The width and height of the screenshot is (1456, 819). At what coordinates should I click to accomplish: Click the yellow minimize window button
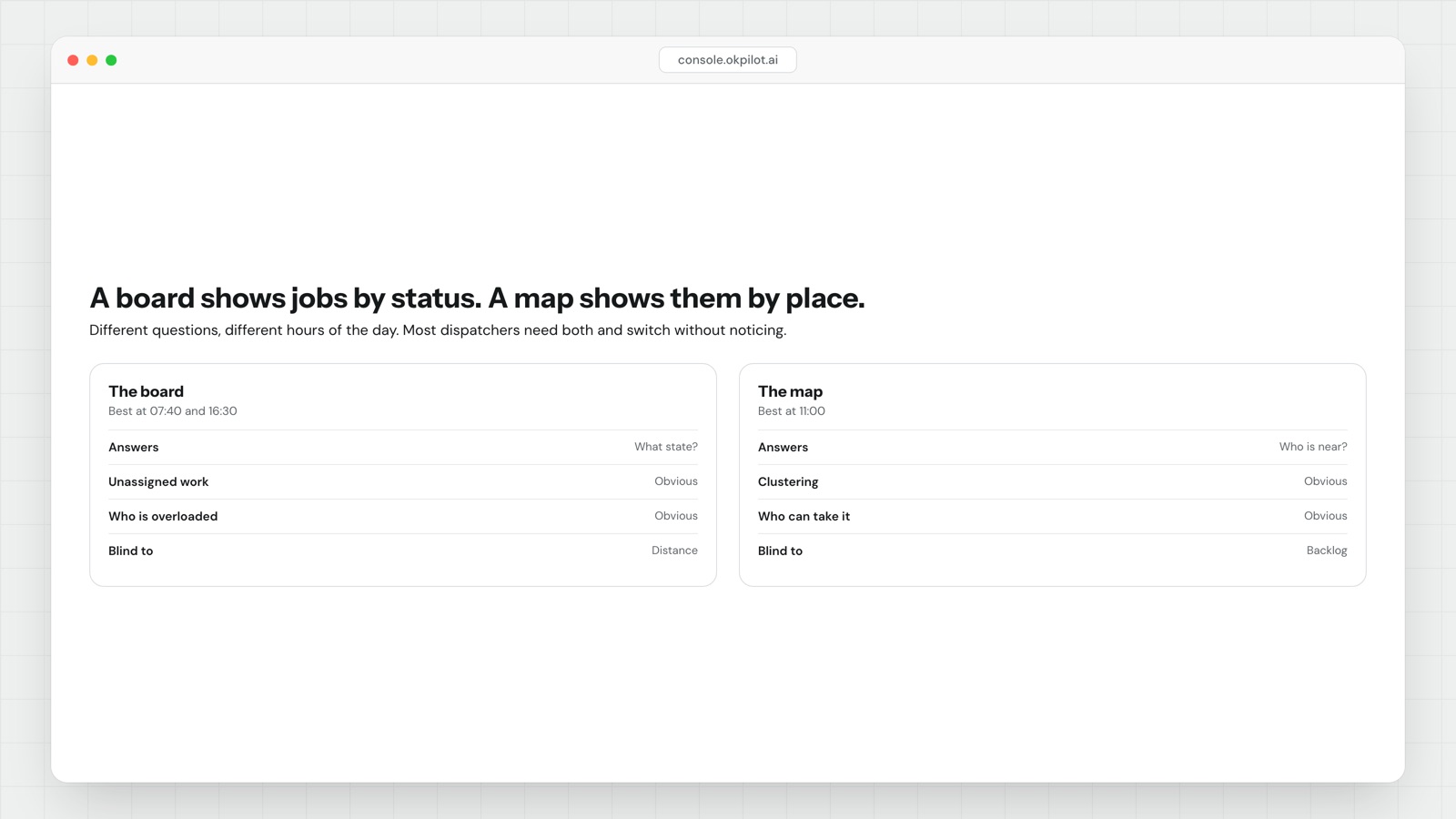(92, 60)
